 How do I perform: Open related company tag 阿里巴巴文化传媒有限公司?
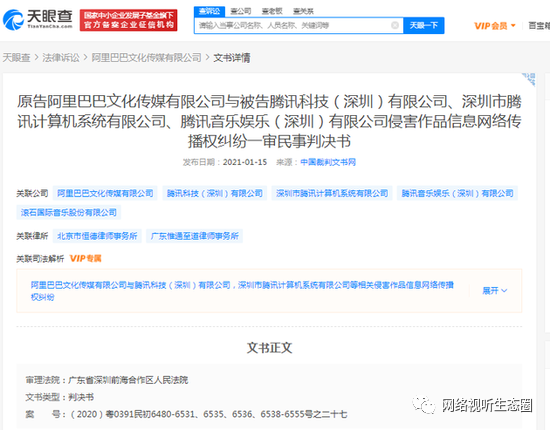pos(105,193)
